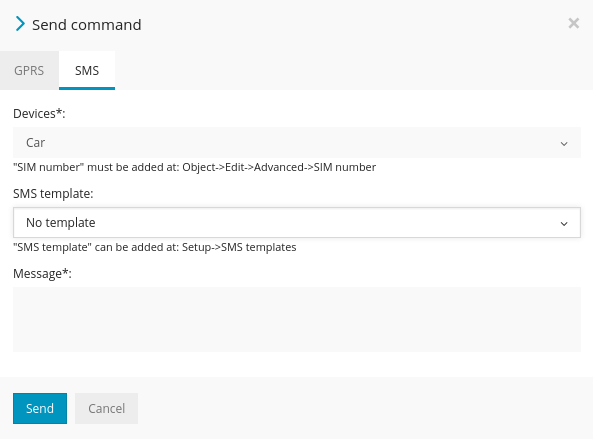Screen dimensions: 593x439
Task: Switch to the GPRS tab
Action: (29, 70)
